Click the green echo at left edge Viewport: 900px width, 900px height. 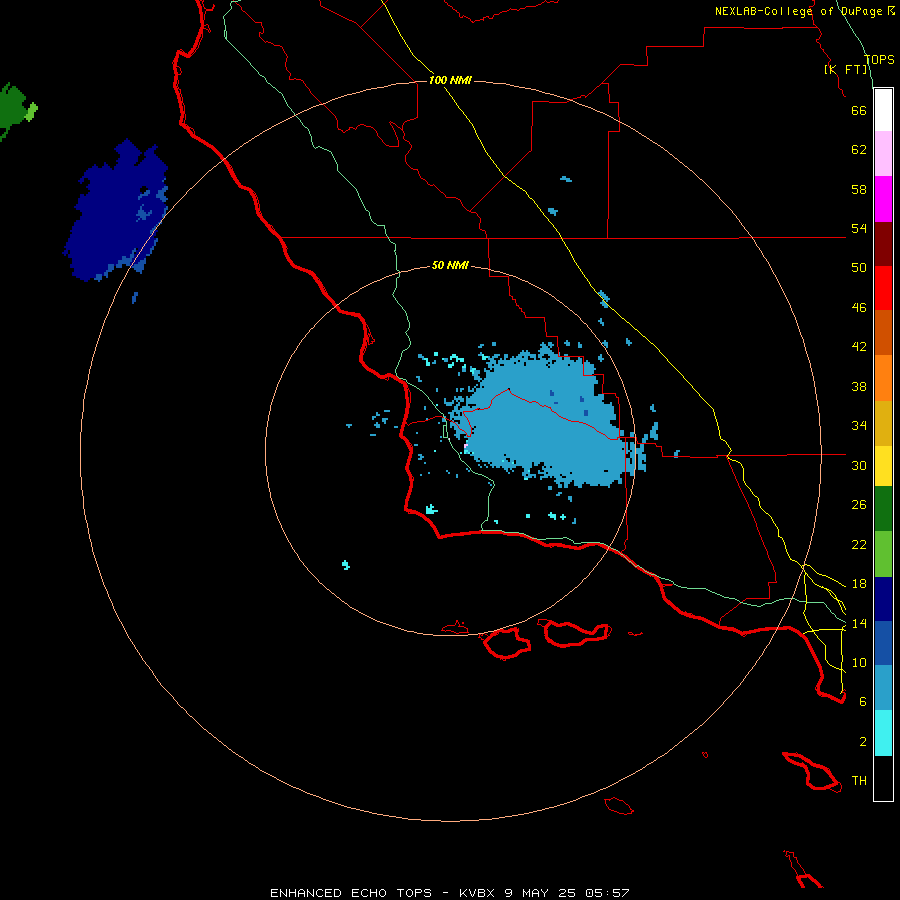point(16,111)
